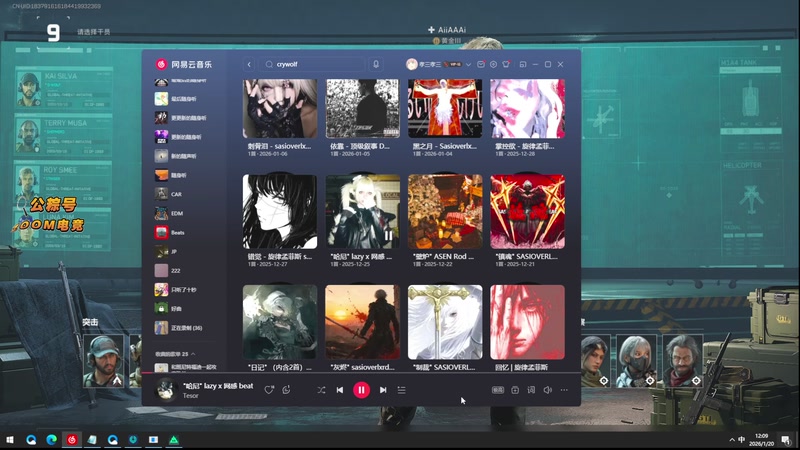The width and height of the screenshot is (800, 450).
Task: Select operator ROY SMEE card in game
Action: coord(63,183)
